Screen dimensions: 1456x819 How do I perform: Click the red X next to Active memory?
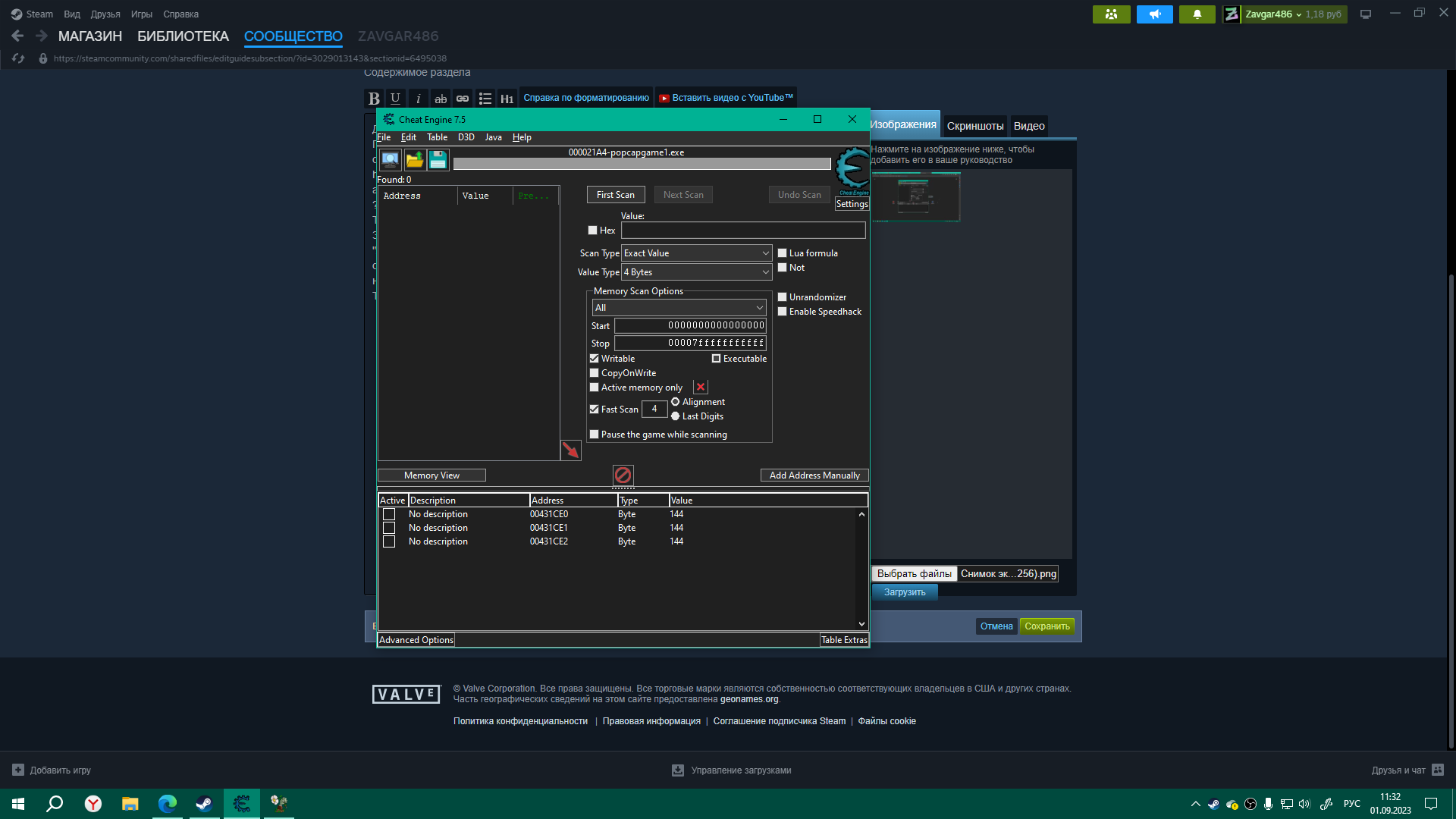[701, 388]
